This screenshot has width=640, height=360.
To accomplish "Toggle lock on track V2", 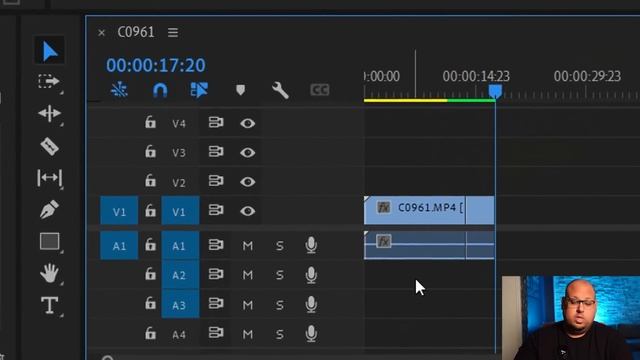I will [150, 180].
